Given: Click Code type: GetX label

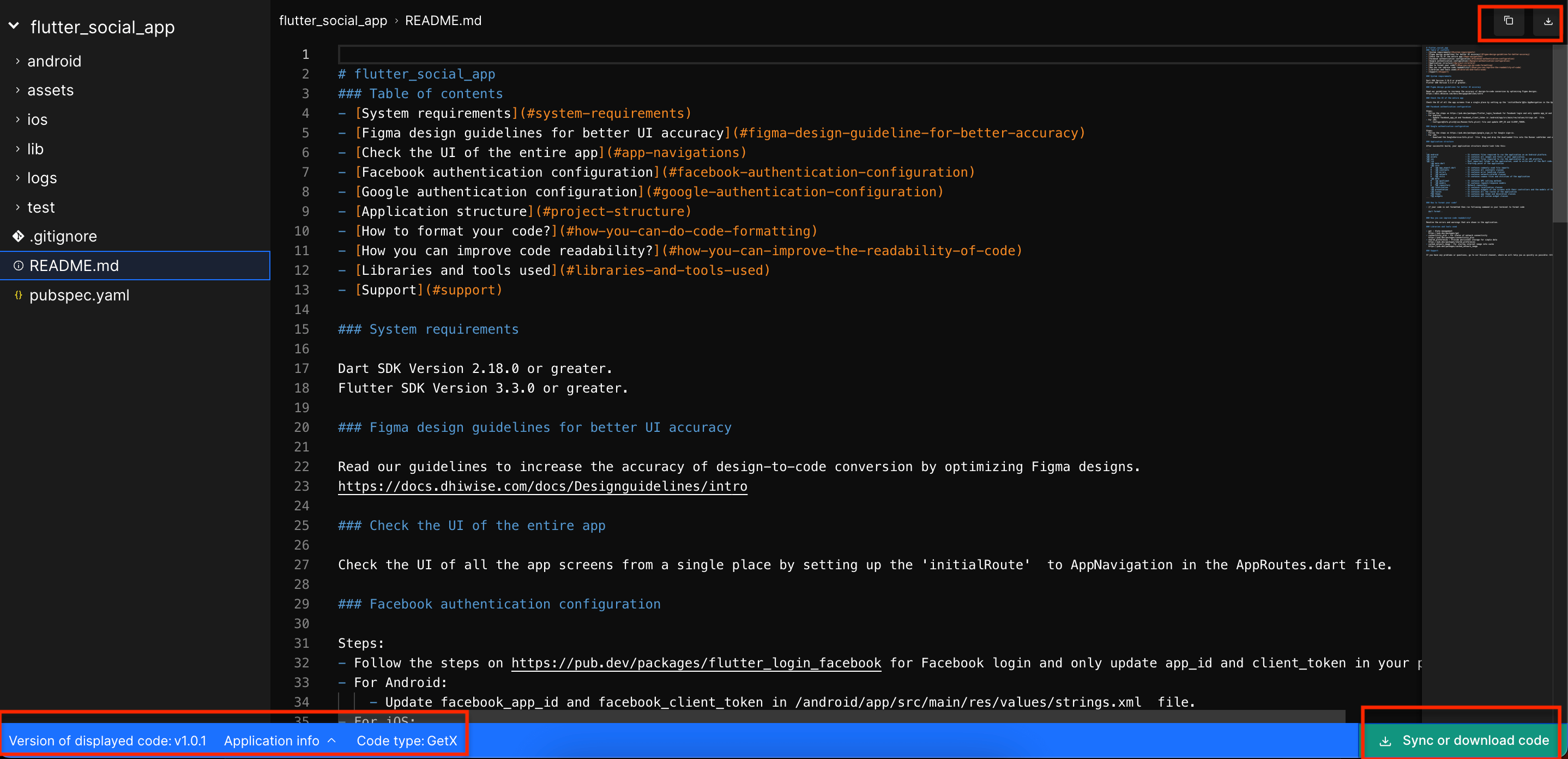Looking at the screenshot, I should 407,741.
